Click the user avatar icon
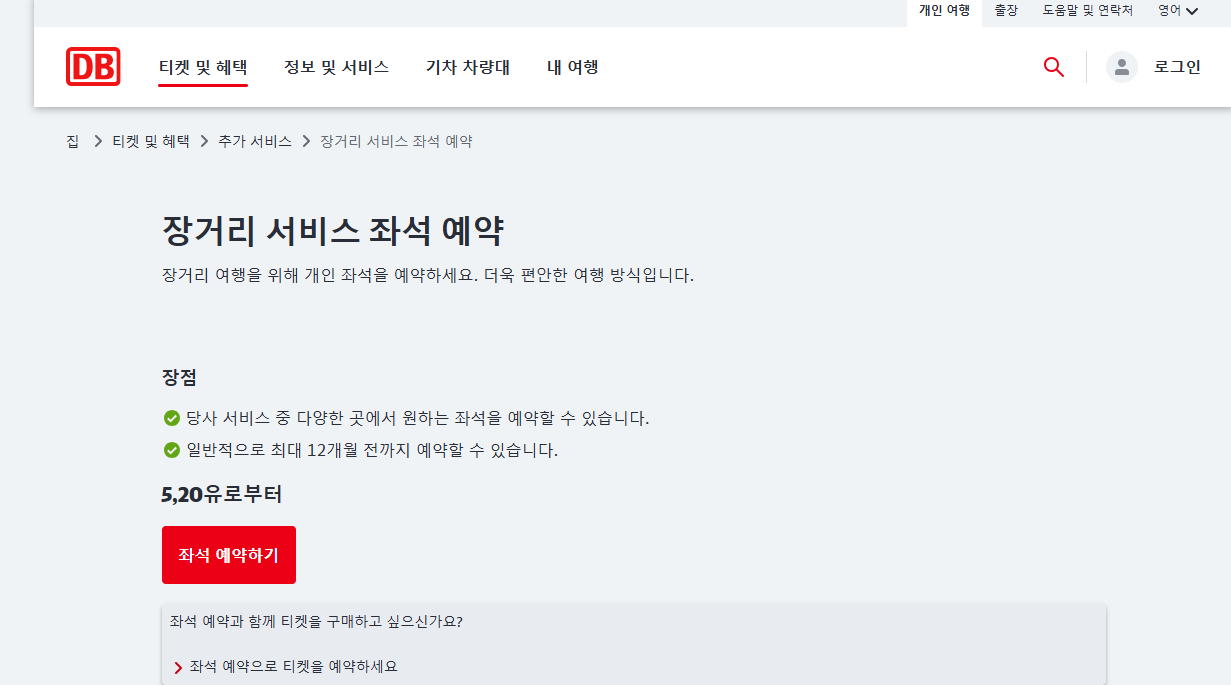This screenshot has width=1231, height=685. pyautogui.click(x=1122, y=67)
